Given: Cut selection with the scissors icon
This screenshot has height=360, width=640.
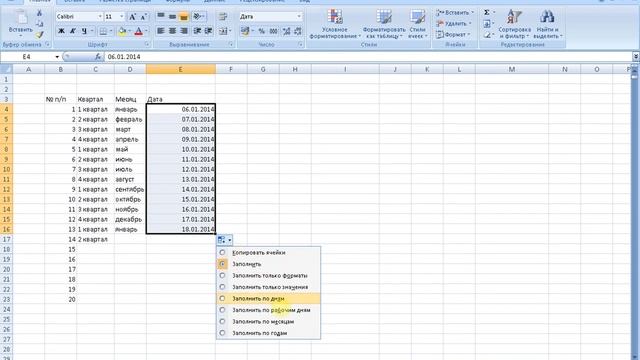Looking at the screenshot, I should (x=40, y=13).
